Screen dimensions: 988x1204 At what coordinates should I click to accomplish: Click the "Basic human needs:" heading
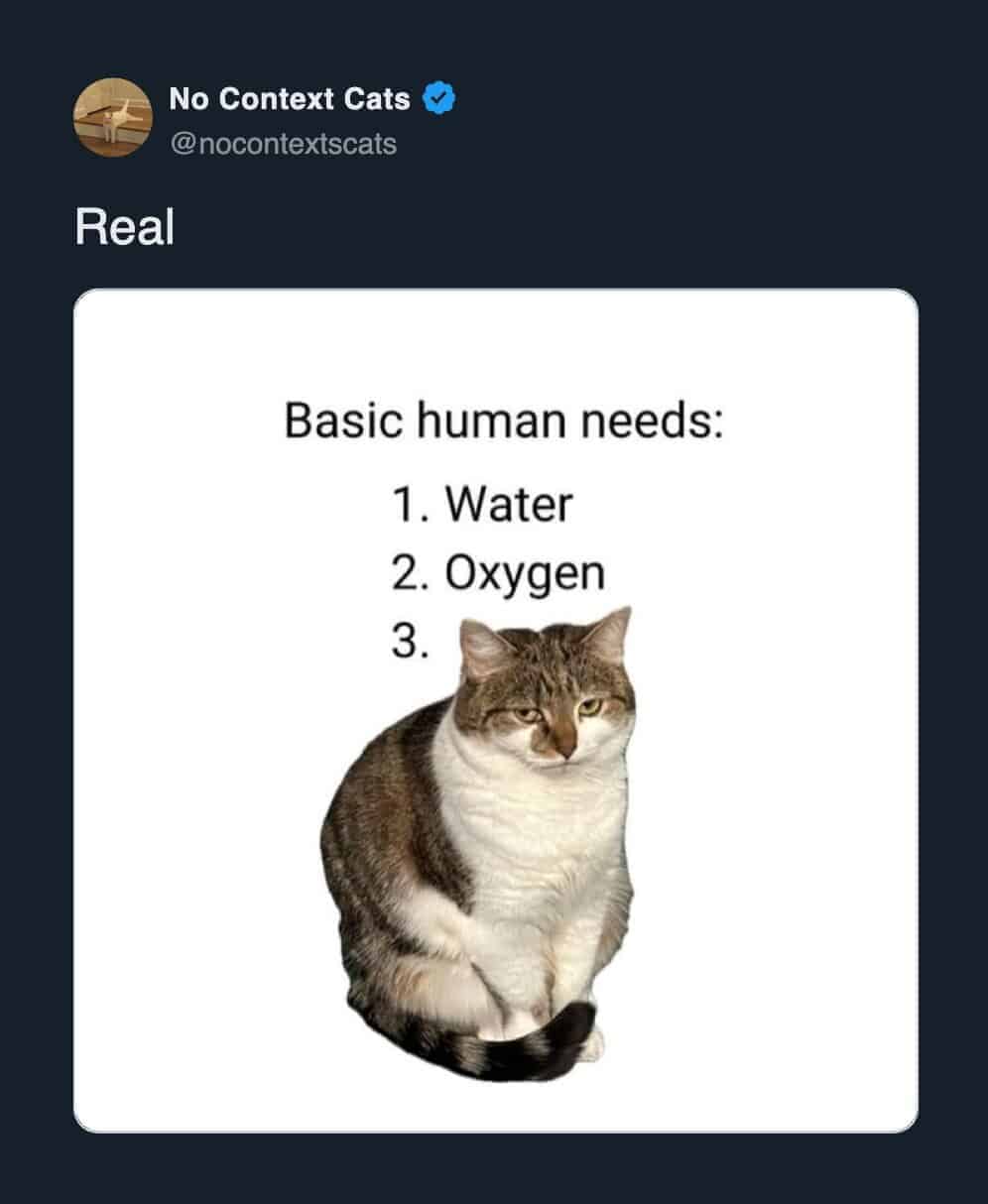(504, 421)
